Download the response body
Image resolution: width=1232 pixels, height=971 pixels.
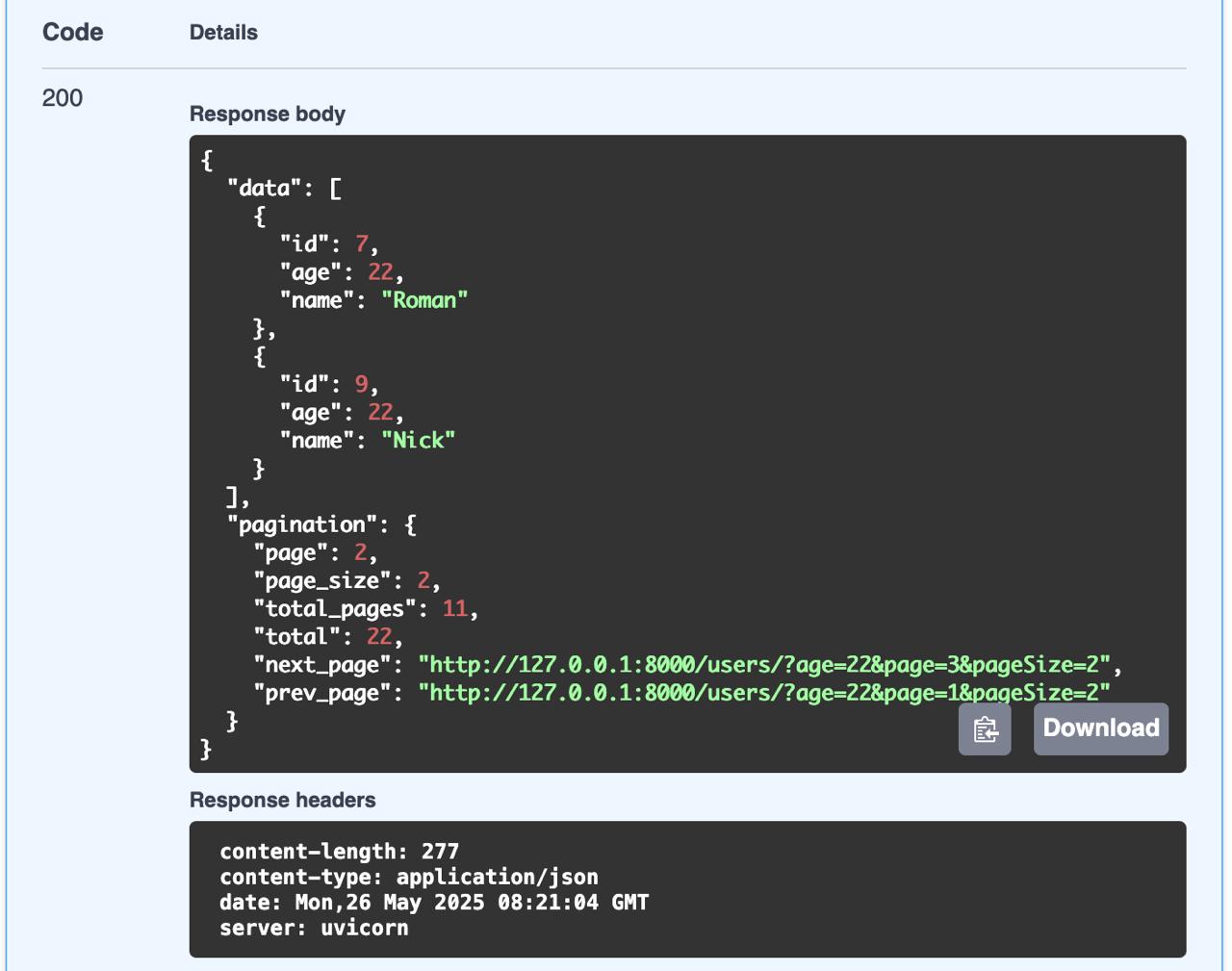(x=1100, y=728)
